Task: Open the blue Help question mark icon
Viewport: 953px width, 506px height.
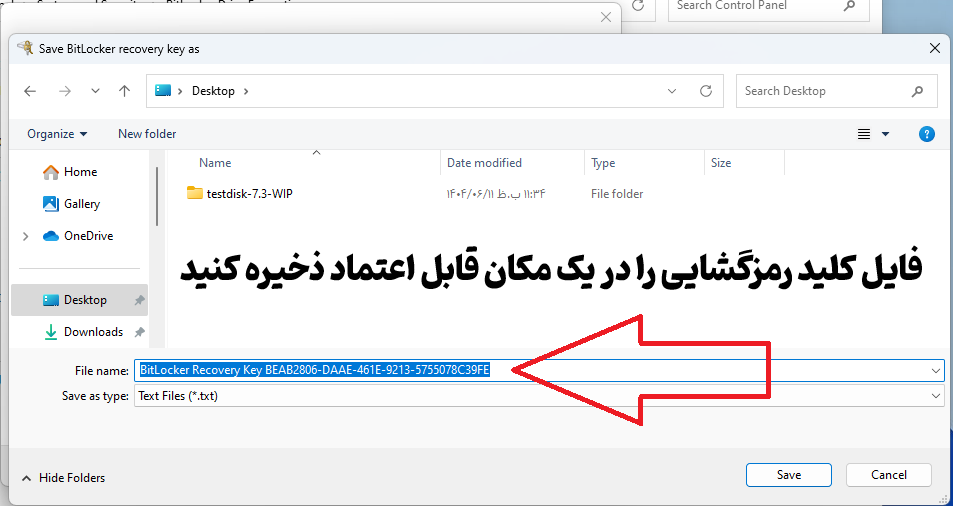Action: click(926, 134)
